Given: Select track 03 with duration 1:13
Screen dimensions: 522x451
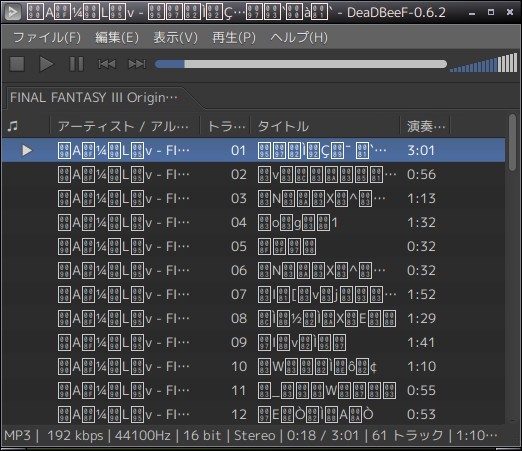Looking at the screenshot, I should [x=253, y=198].
